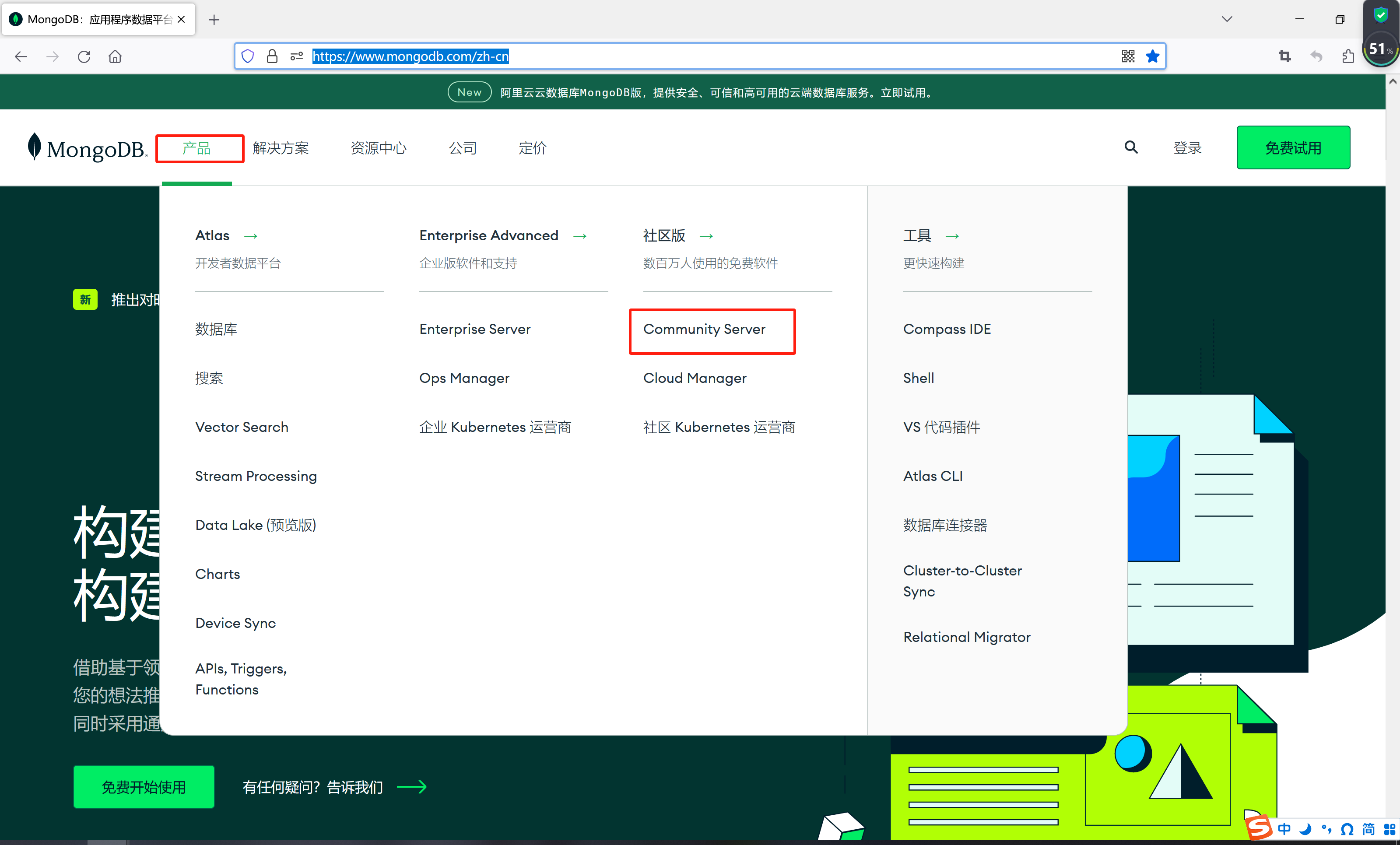The width and height of the screenshot is (1400, 845).
Task: Select 数据库 under Atlas
Action: pos(216,329)
